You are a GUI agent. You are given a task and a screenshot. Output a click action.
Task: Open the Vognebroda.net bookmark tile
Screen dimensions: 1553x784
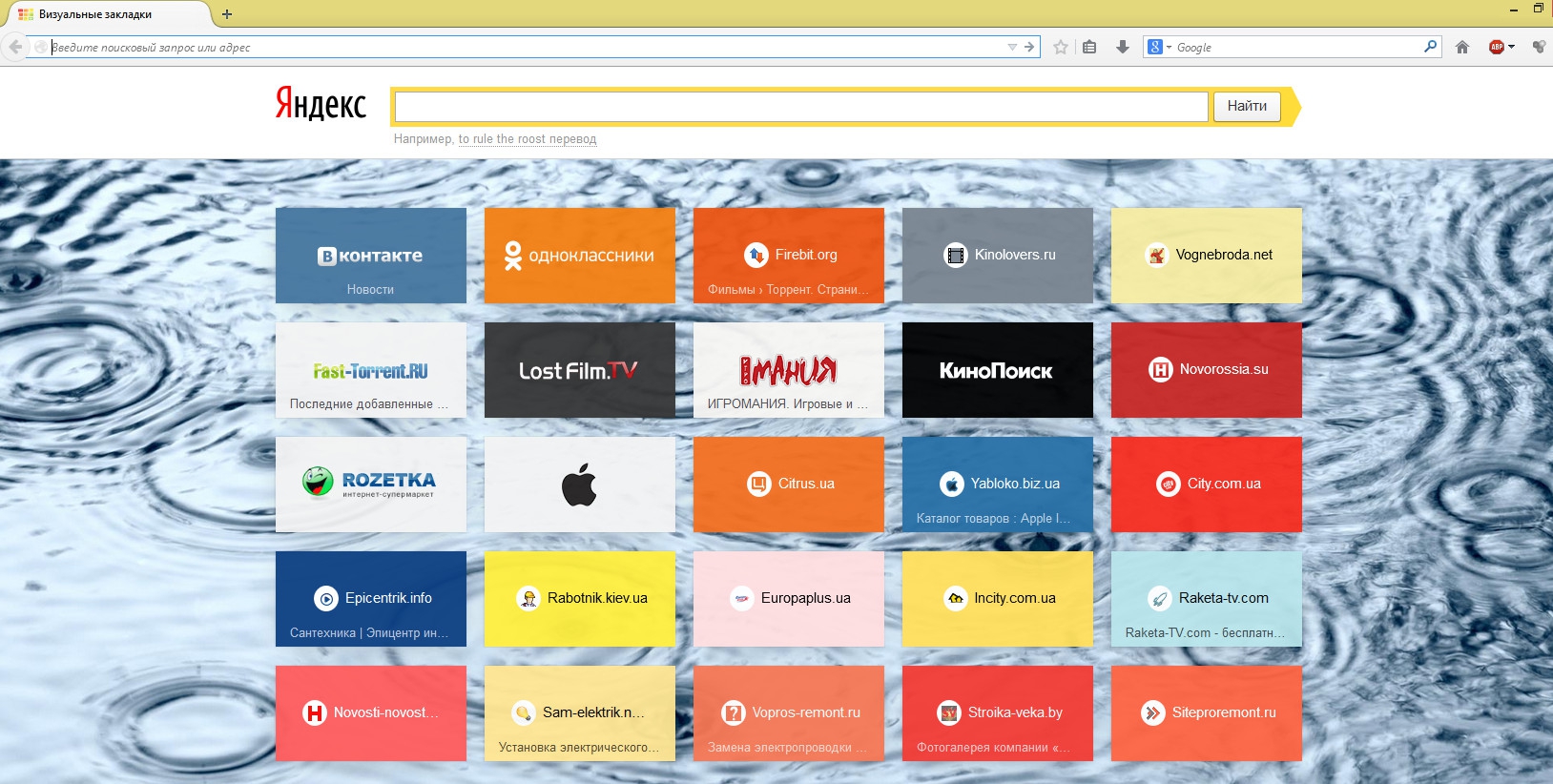tap(1207, 256)
